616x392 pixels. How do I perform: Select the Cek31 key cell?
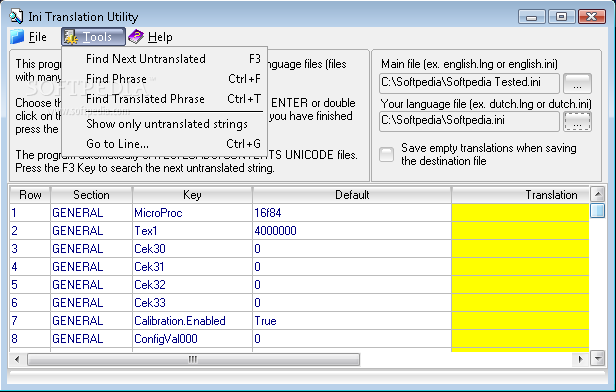(x=192, y=267)
